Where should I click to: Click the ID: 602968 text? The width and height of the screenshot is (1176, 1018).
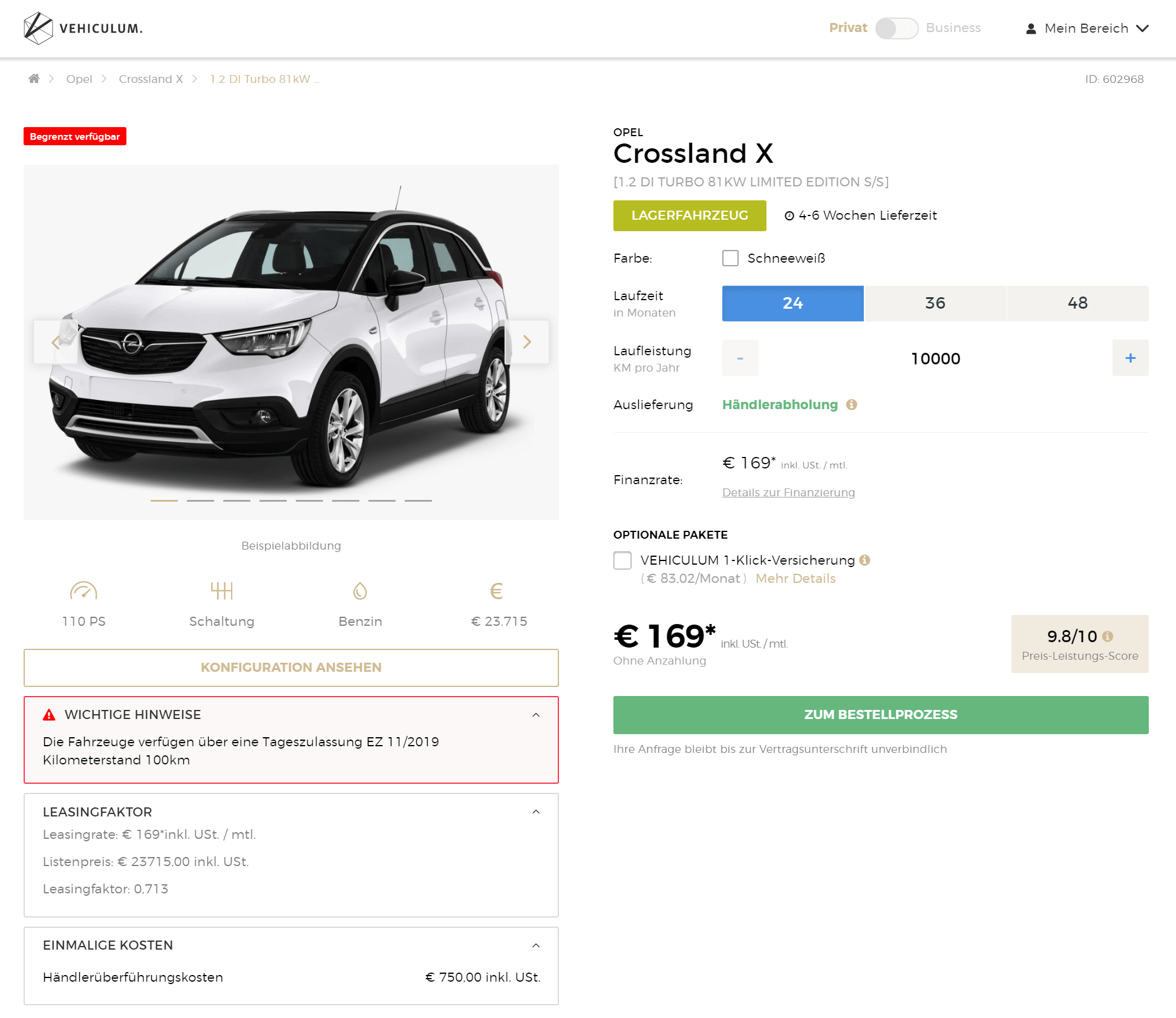[1114, 79]
